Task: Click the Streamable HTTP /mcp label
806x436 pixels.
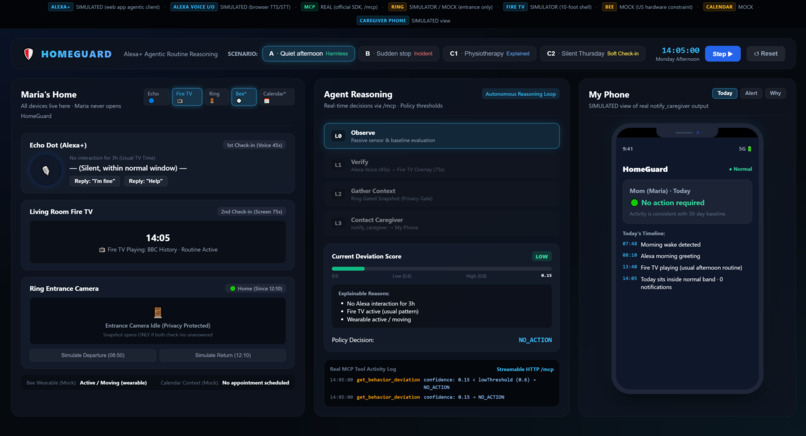Action: click(x=525, y=369)
